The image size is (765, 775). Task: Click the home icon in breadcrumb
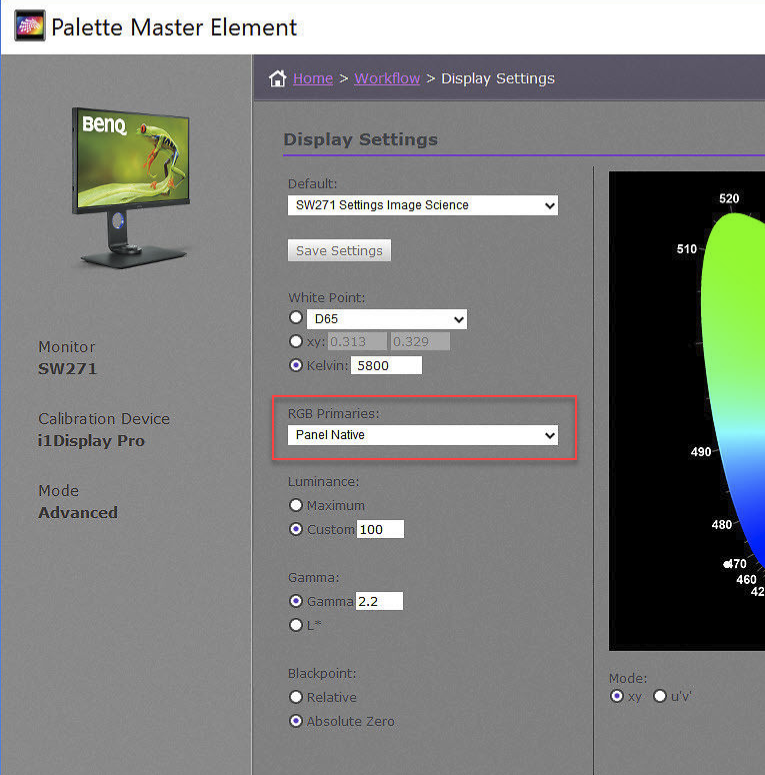click(x=278, y=78)
